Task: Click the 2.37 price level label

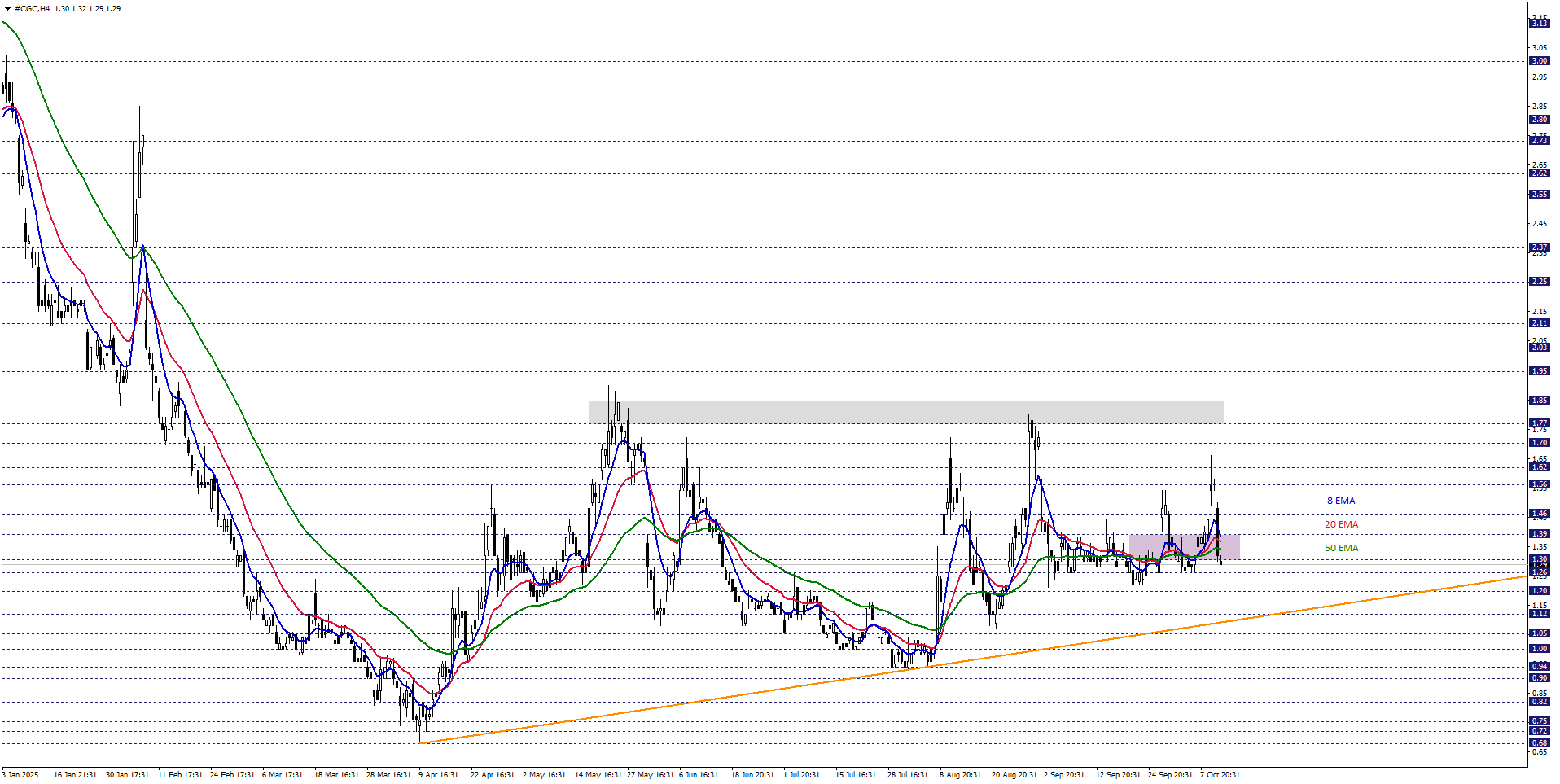Action: (1539, 247)
